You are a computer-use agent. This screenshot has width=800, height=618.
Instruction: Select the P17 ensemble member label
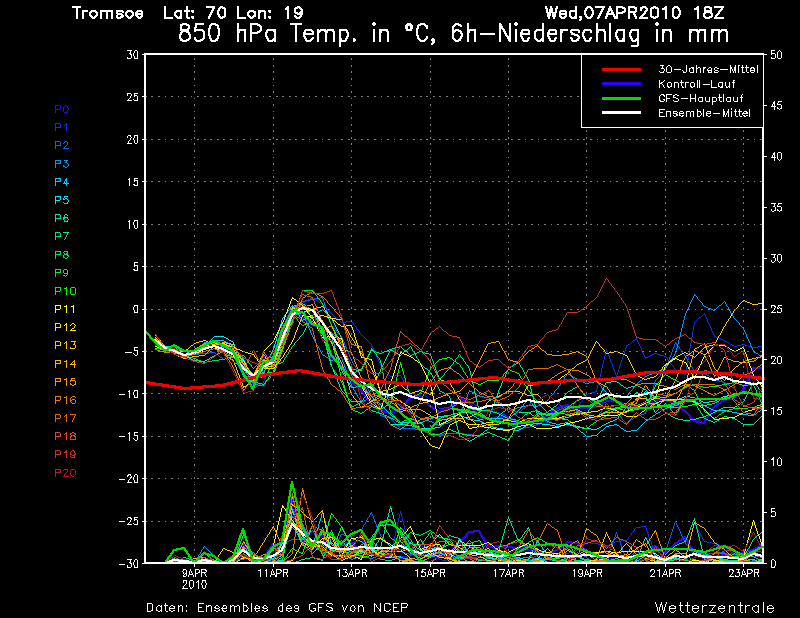[x=64, y=418]
